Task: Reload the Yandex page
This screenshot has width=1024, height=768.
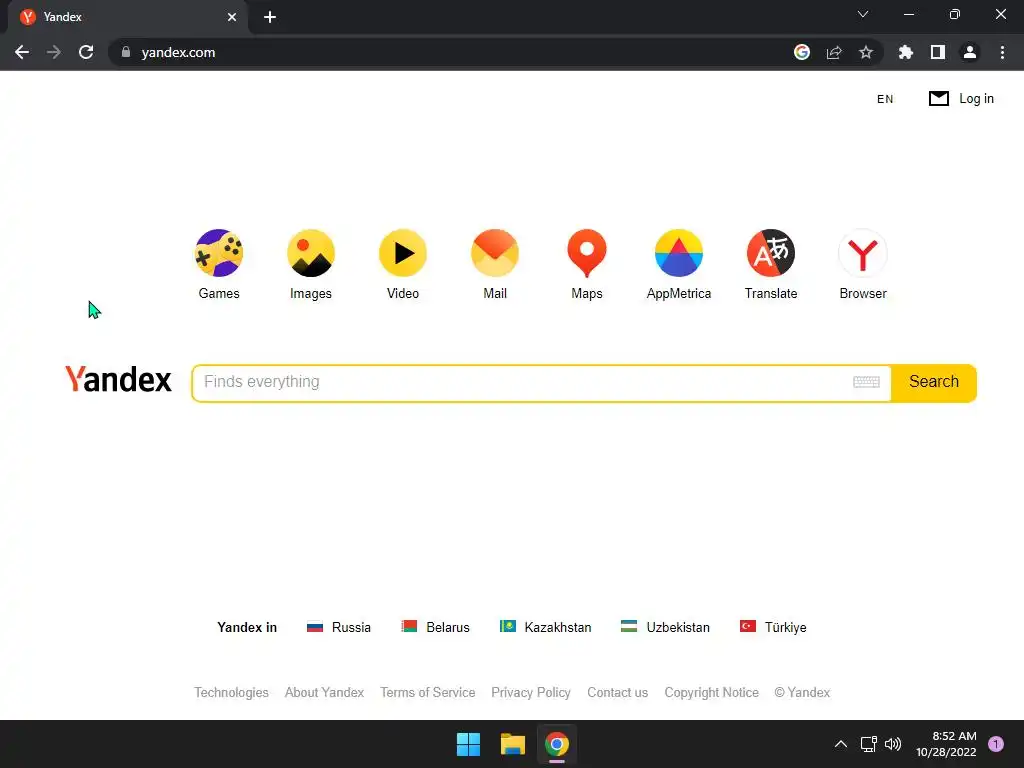Action: pyautogui.click(x=86, y=52)
